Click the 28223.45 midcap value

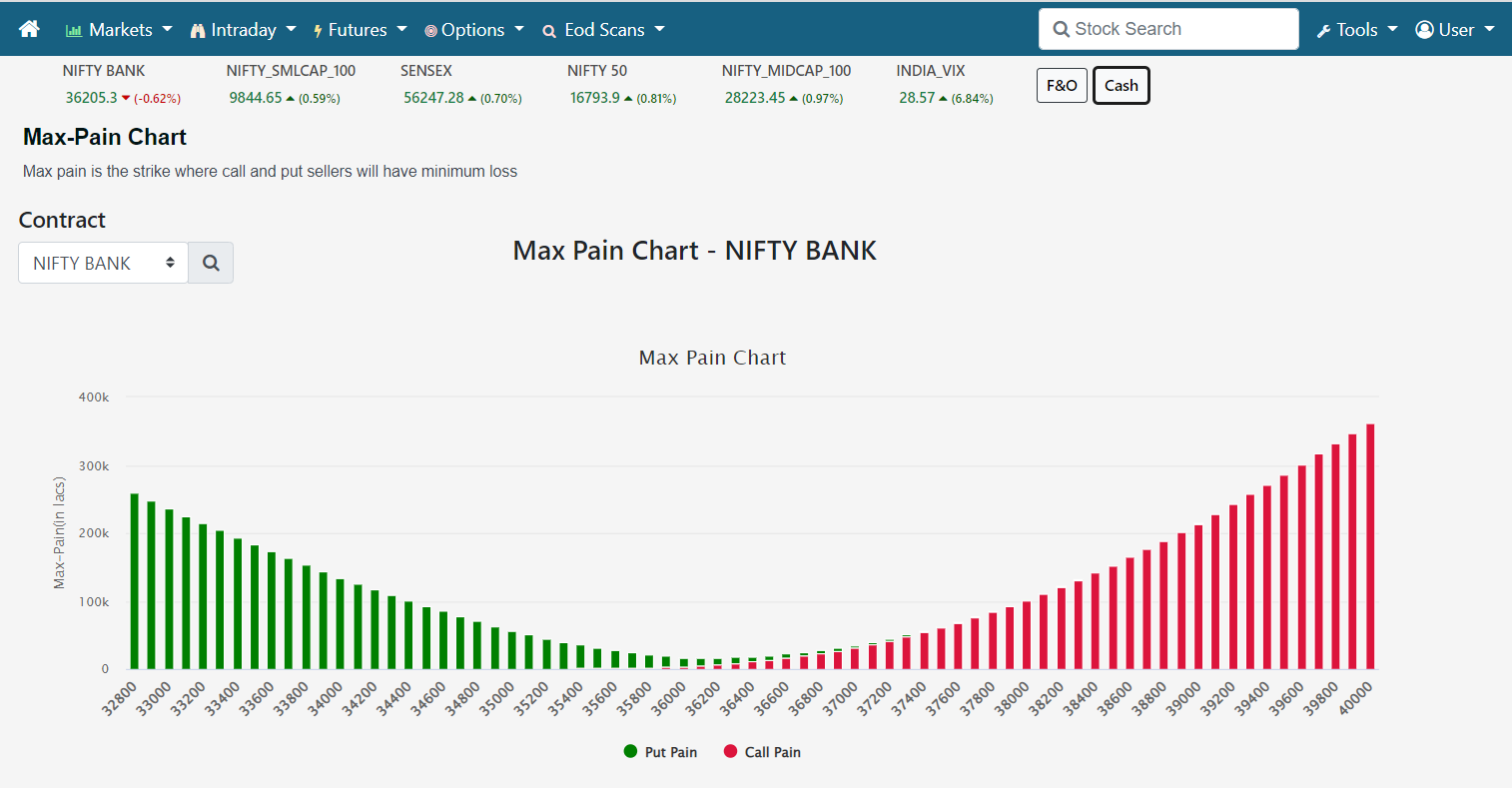pos(755,98)
